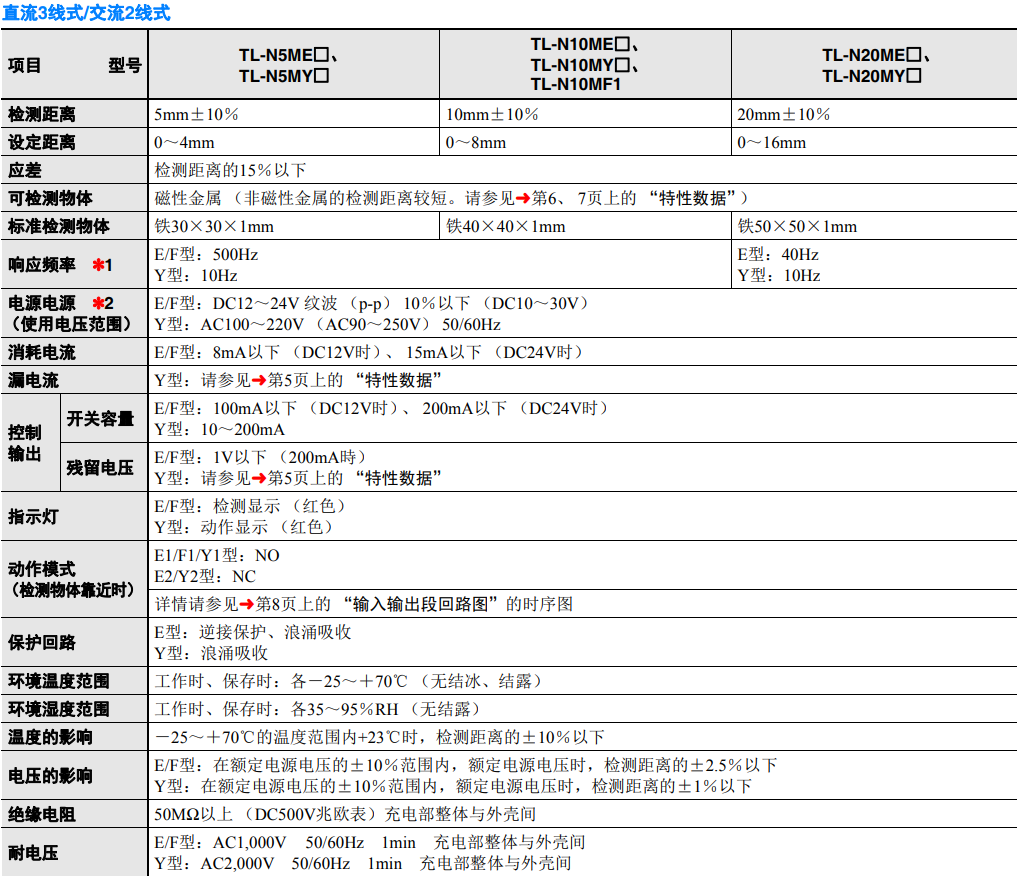1017x876 pixels.
Task: Click the text E/F型: AC1,000V
Action: coord(221,843)
